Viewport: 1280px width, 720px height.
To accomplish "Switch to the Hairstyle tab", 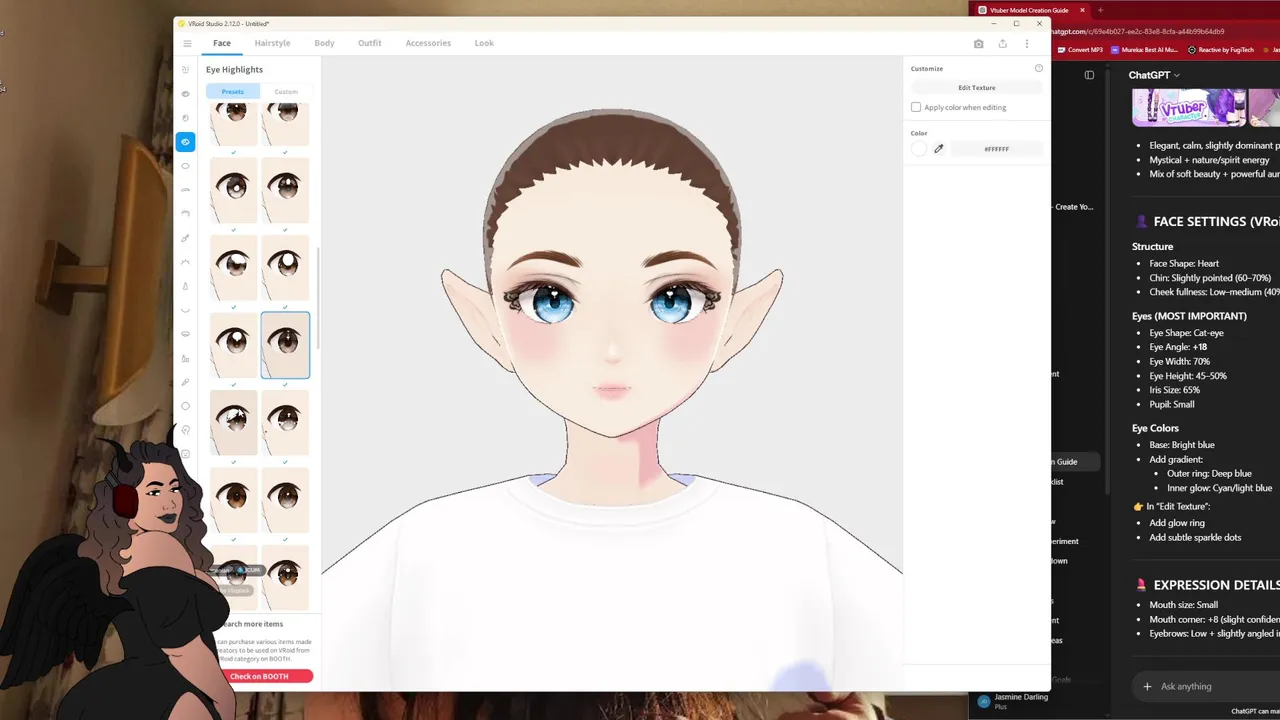I will [272, 43].
